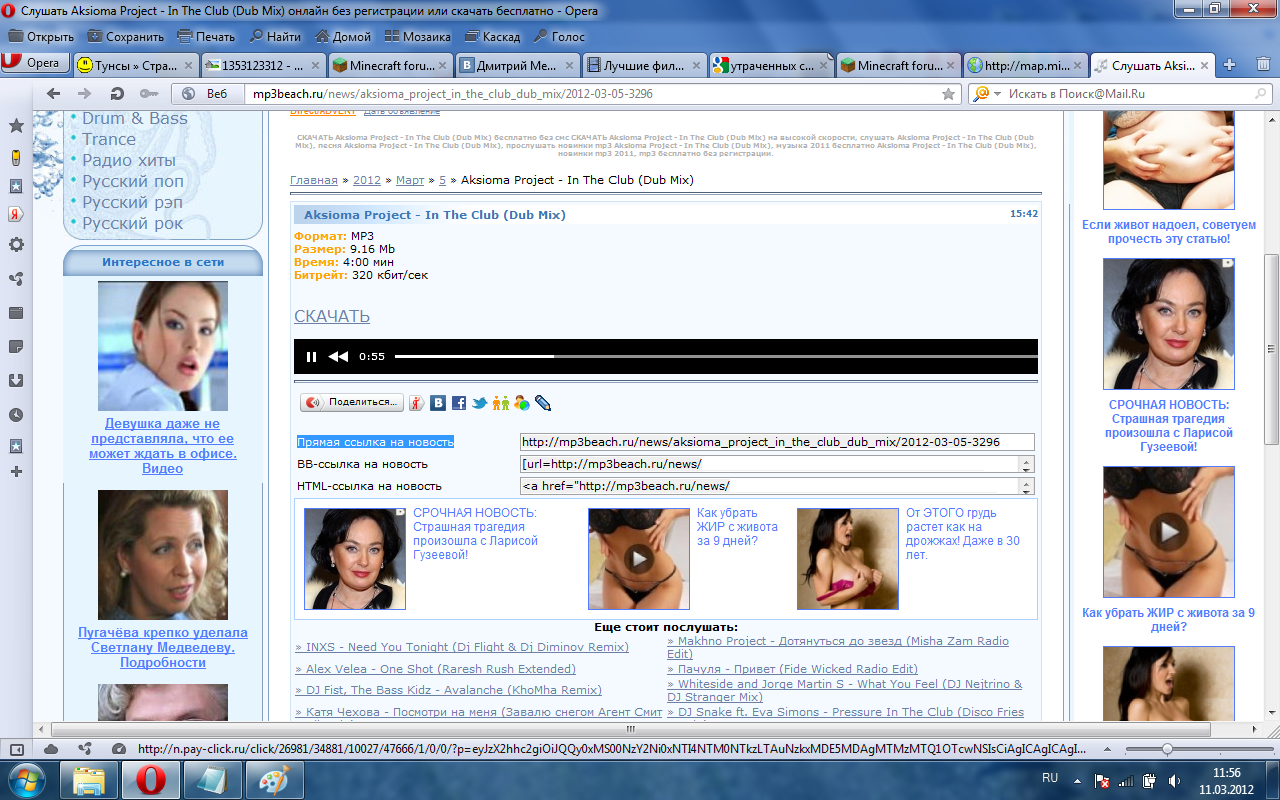Switch to the http://map.mi... tab
This screenshot has width=1280, height=800.
pyautogui.click(x=1024, y=65)
